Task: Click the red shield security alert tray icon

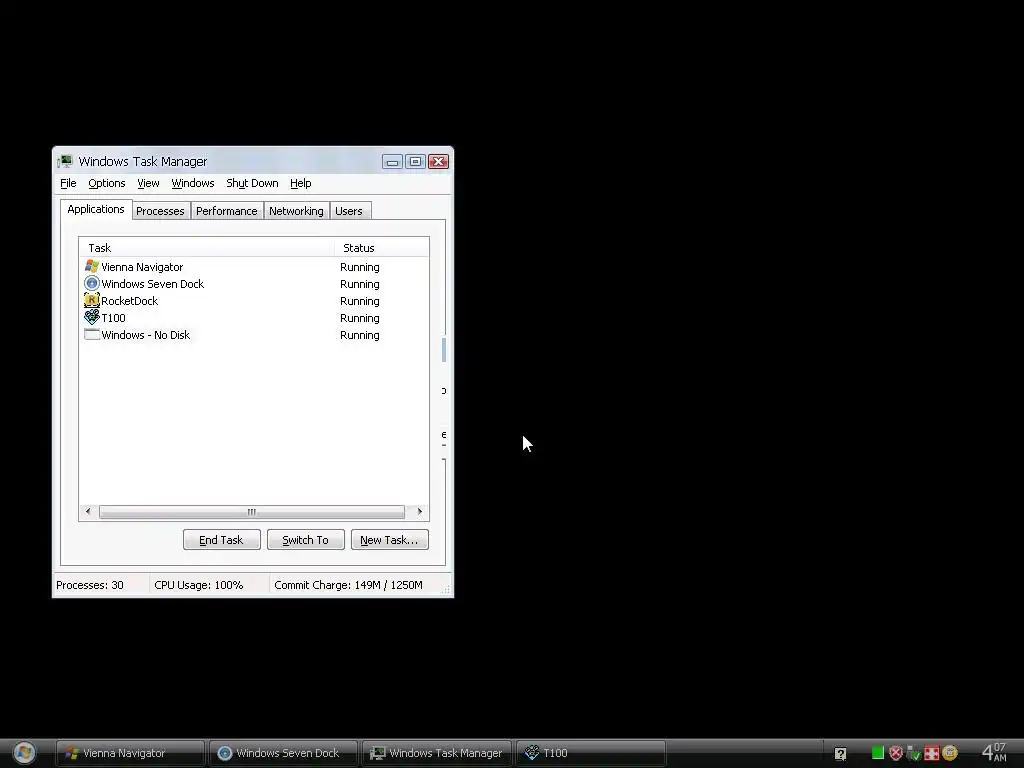Action: [x=896, y=753]
